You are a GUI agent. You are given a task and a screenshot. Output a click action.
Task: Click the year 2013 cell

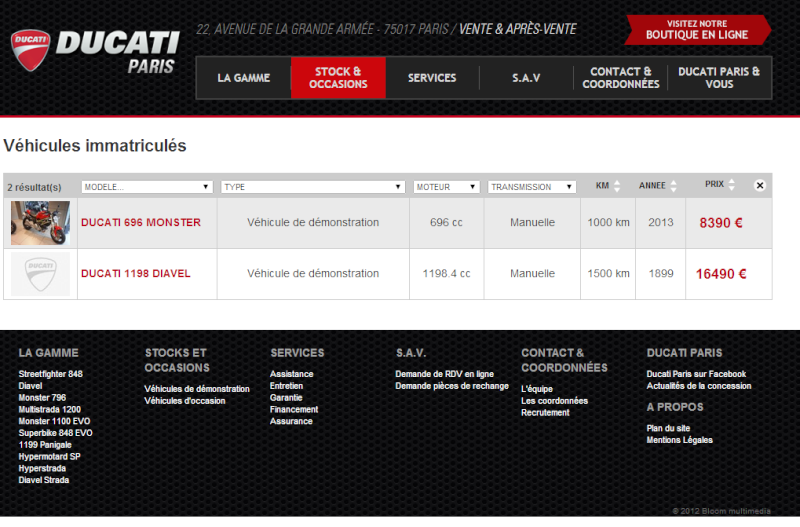pos(661,222)
